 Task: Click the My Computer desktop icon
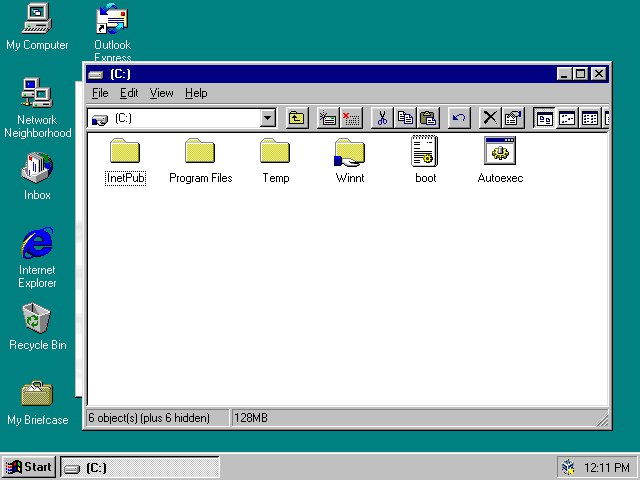37,27
